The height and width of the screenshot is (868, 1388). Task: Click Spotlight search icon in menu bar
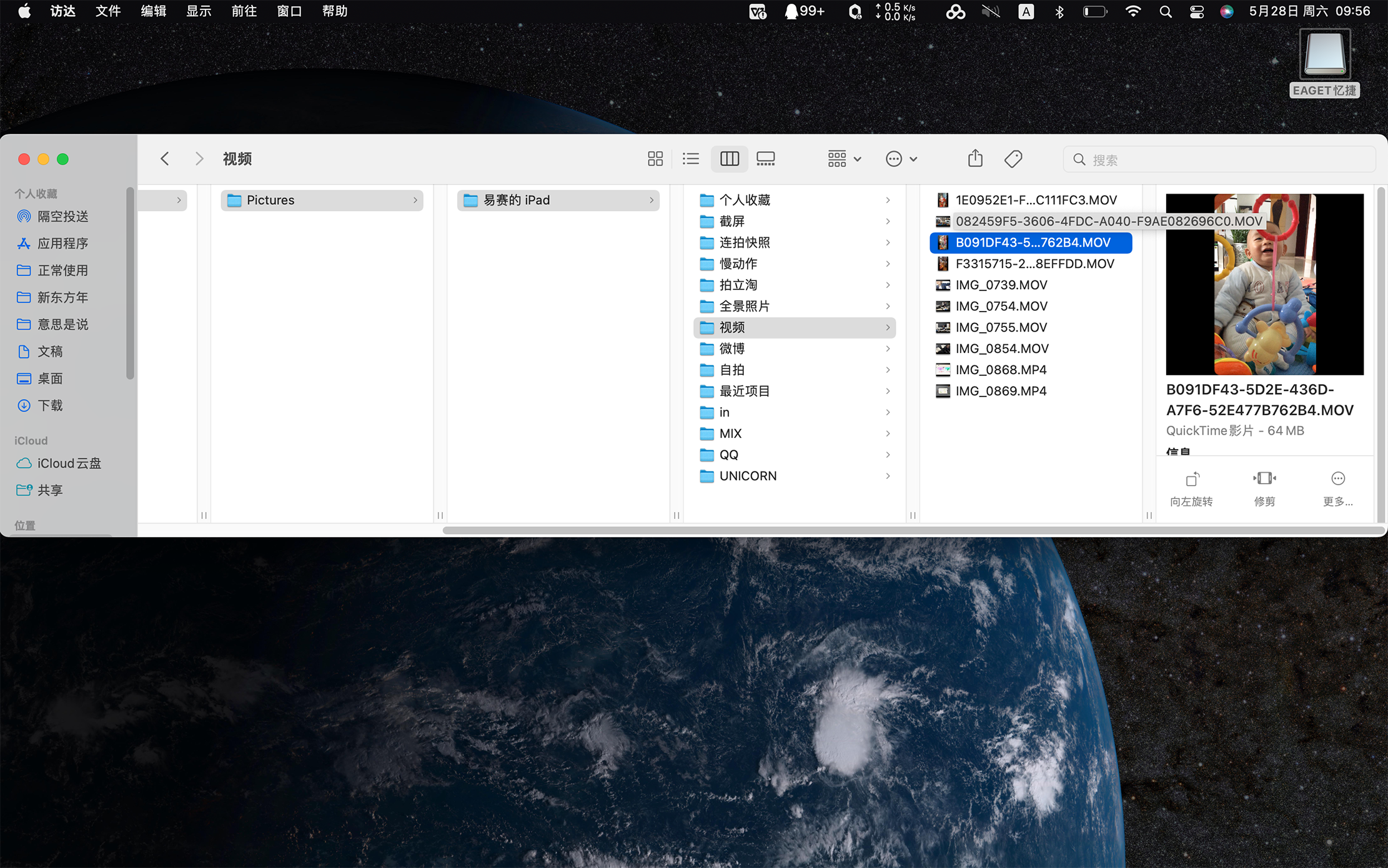(x=1165, y=11)
